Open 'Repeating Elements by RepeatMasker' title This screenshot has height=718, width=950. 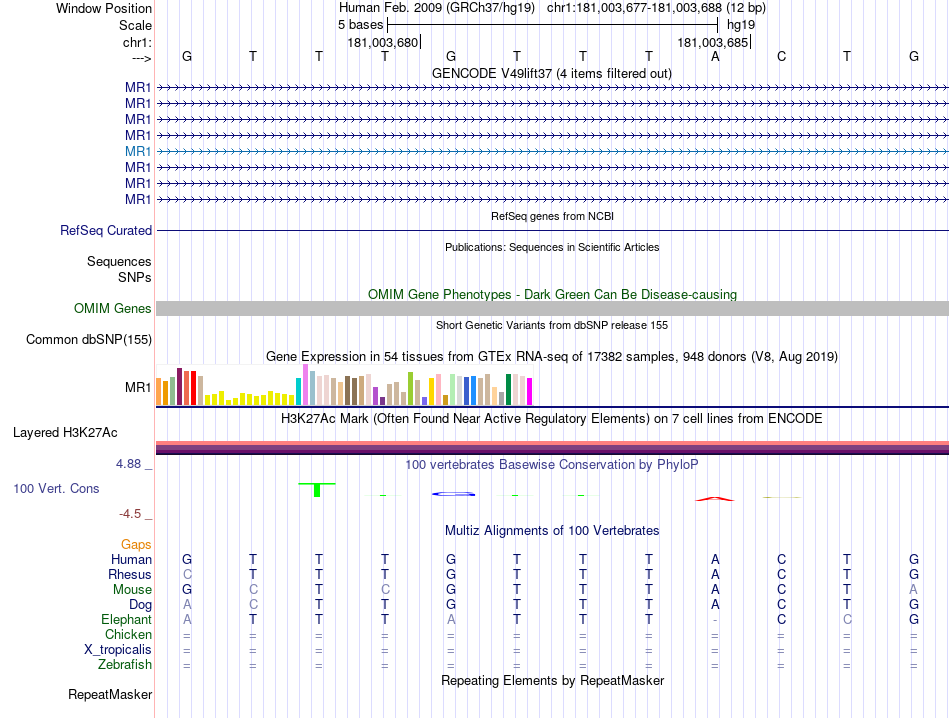[x=552, y=681]
